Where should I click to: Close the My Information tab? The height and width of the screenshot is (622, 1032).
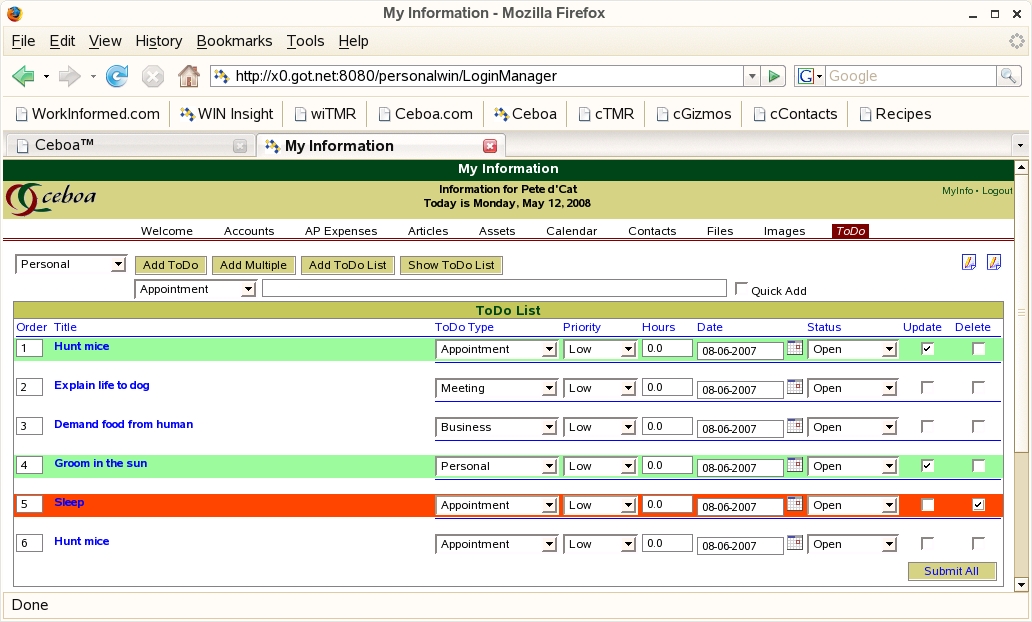(x=490, y=146)
